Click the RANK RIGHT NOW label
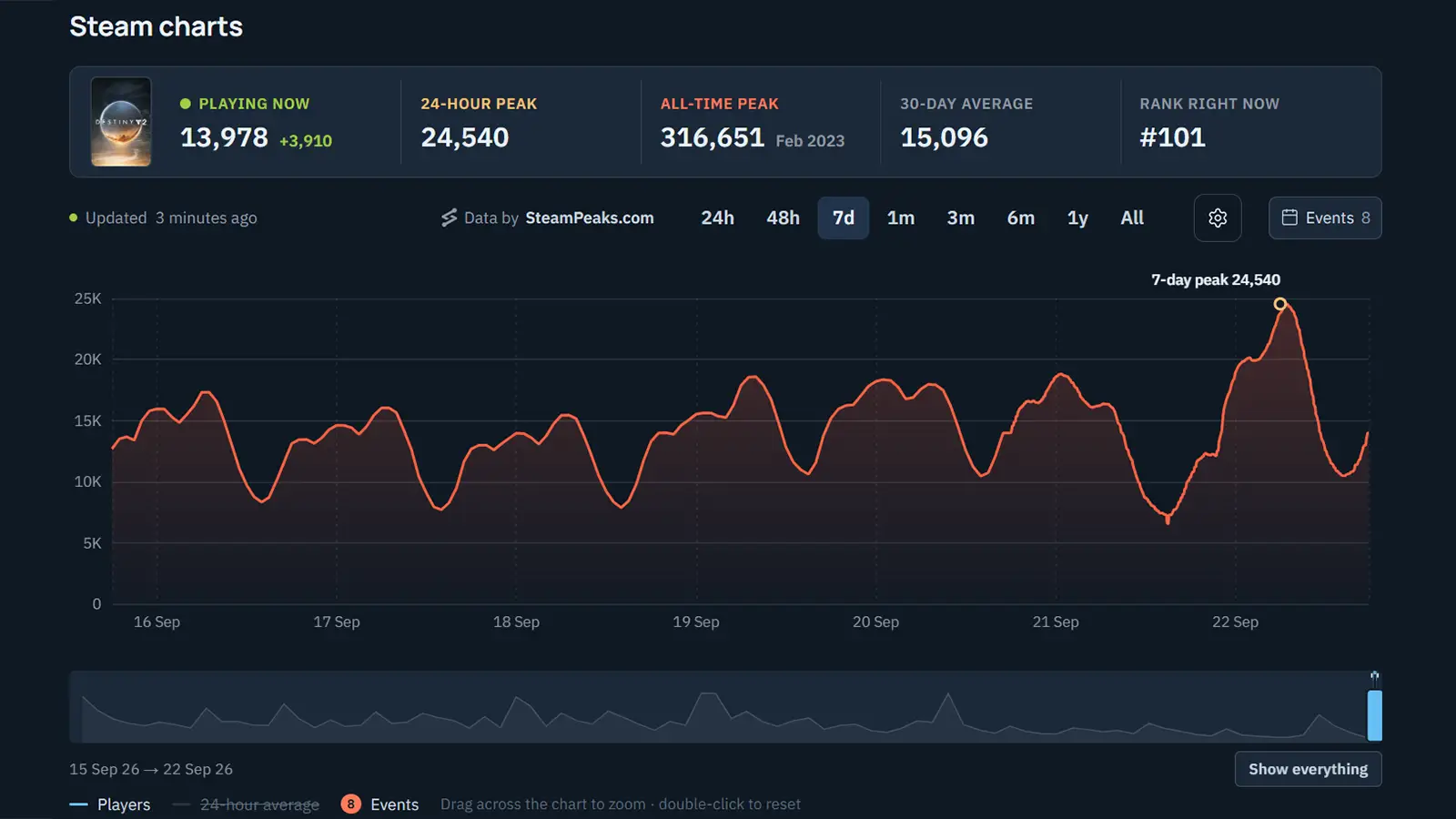The width and height of the screenshot is (1456, 819). pyautogui.click(x=1209, y=104)
